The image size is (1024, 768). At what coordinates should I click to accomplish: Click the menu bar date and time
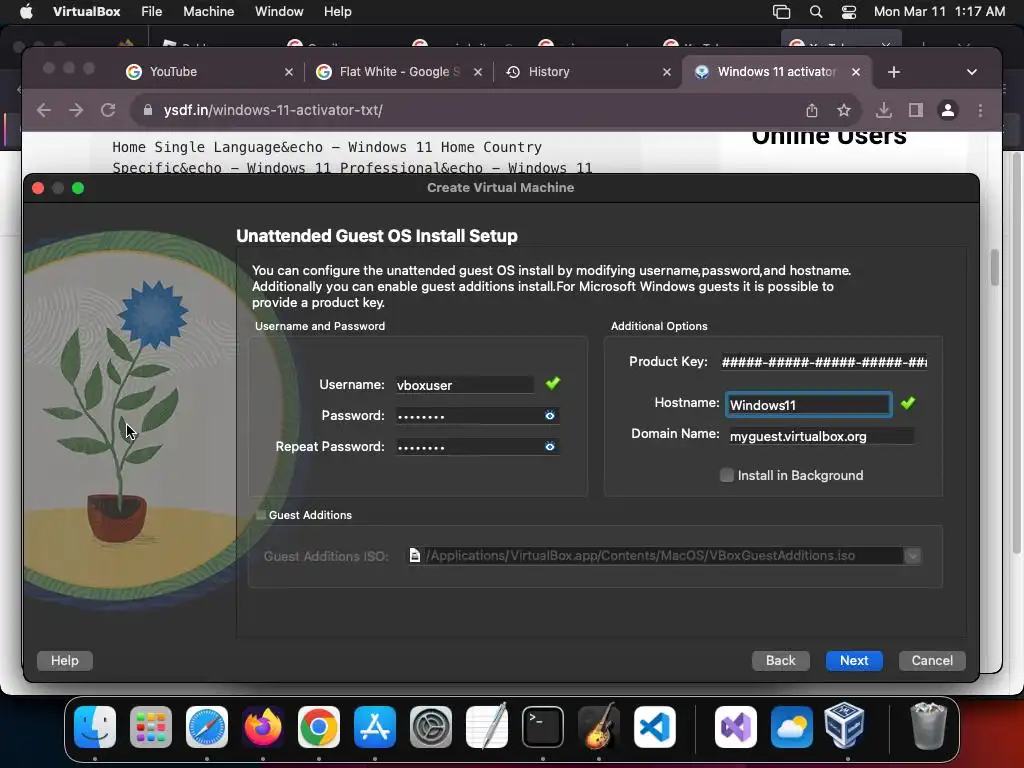pyautogui.click(x=939, y=12)
